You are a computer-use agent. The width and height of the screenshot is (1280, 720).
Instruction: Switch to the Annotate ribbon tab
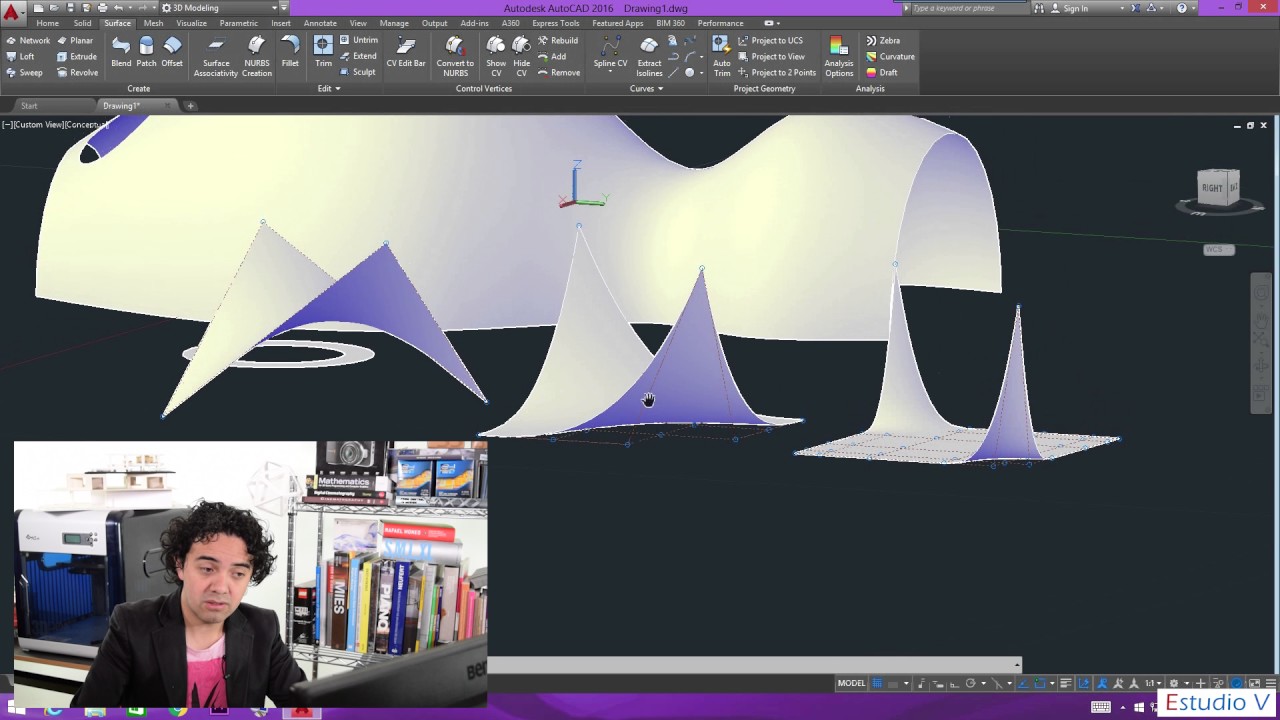tap(320, 23)
